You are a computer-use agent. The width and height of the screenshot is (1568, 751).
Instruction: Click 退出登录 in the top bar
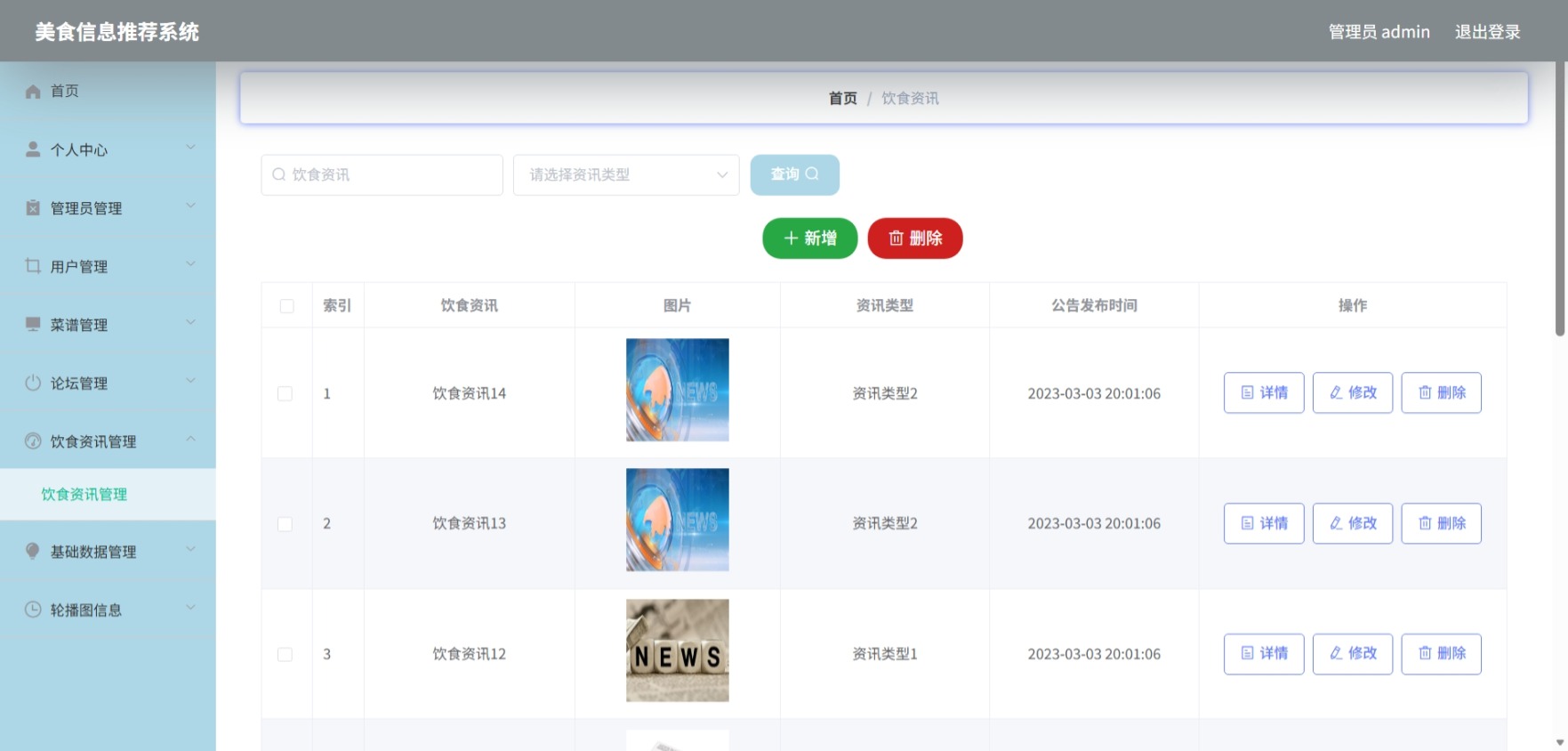click(1487, 32)
